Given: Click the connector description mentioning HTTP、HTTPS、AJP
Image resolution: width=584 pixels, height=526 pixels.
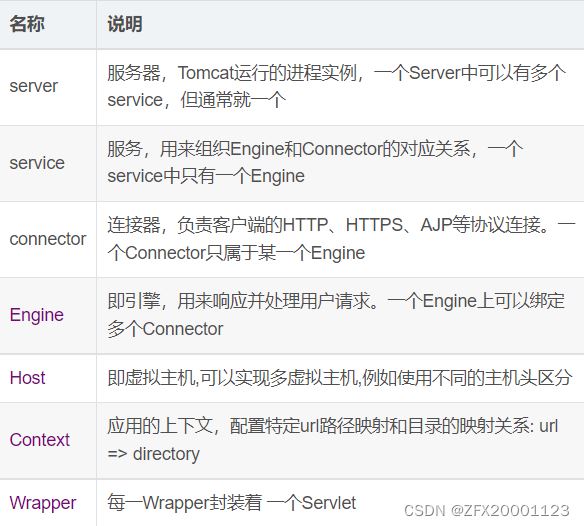Looking at the screenshot, I should tap(341, 239).
